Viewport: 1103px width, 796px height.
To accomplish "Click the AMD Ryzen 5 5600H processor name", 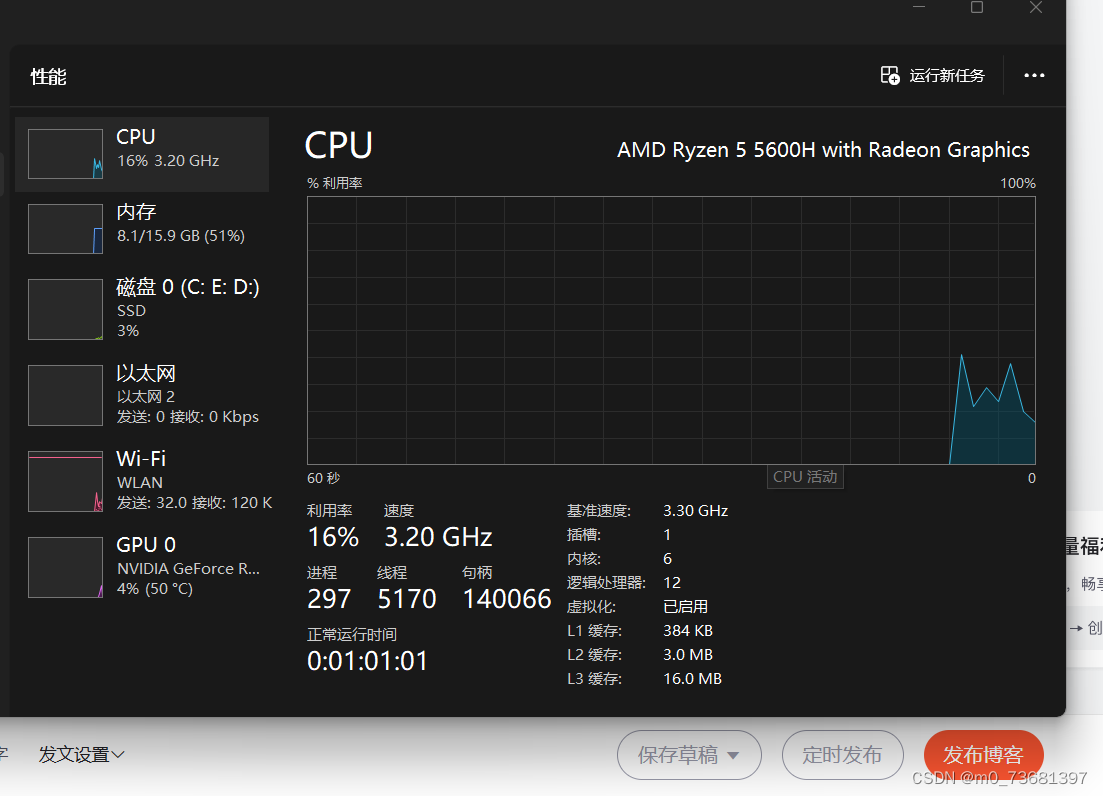I will point(823,150).
